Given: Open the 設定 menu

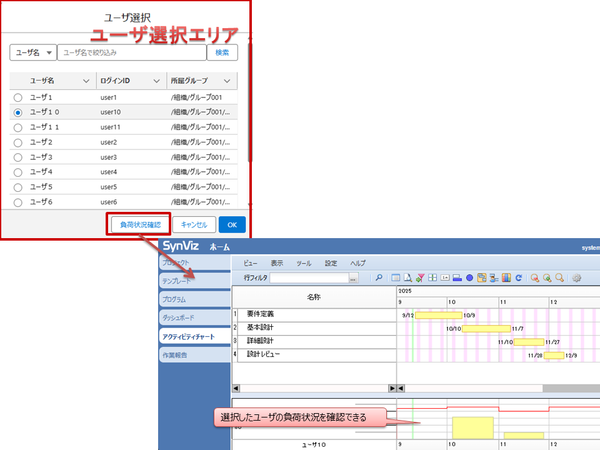Looking at the screenshot, I should [331, 263].
